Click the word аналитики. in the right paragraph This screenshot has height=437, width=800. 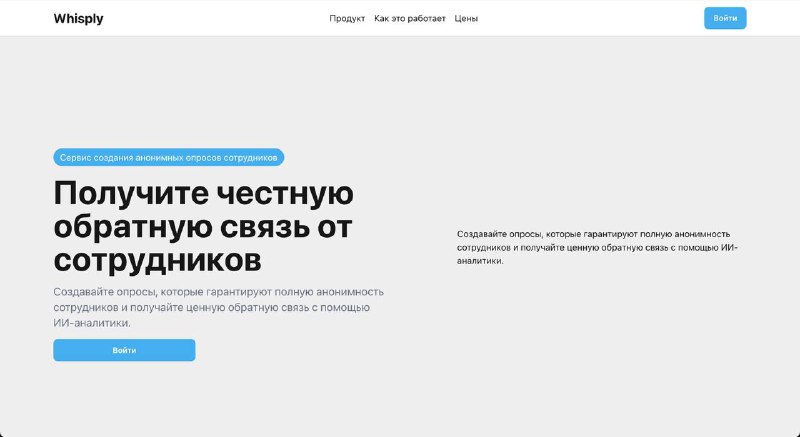tap(480, 261)
